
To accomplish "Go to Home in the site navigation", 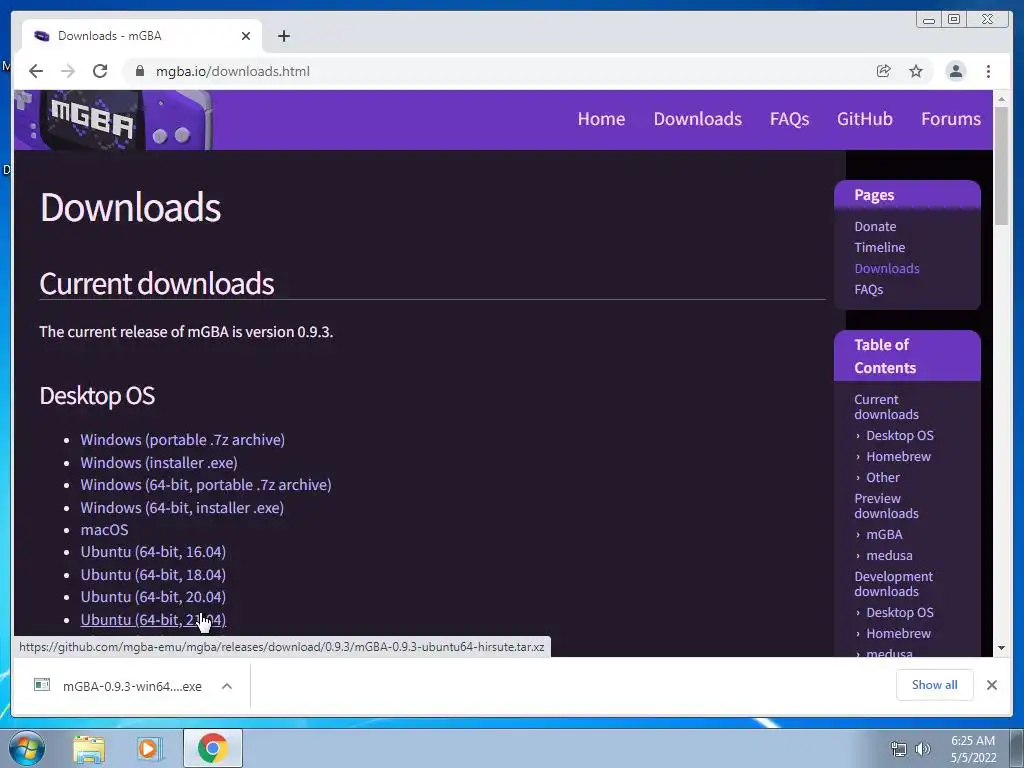I will pyautogui.click(x=601, y=119).
